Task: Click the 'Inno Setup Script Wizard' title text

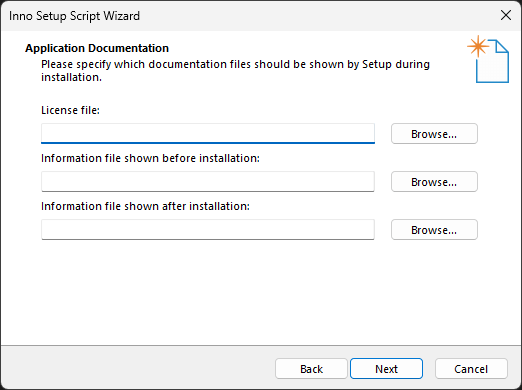Action: 74,16
